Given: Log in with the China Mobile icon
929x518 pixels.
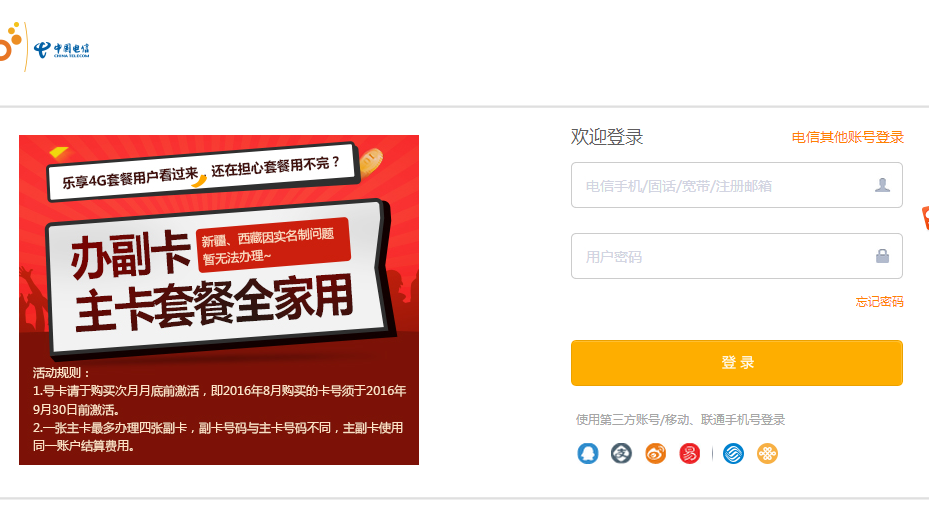Looking at the screenshot, I should point(733,453).
